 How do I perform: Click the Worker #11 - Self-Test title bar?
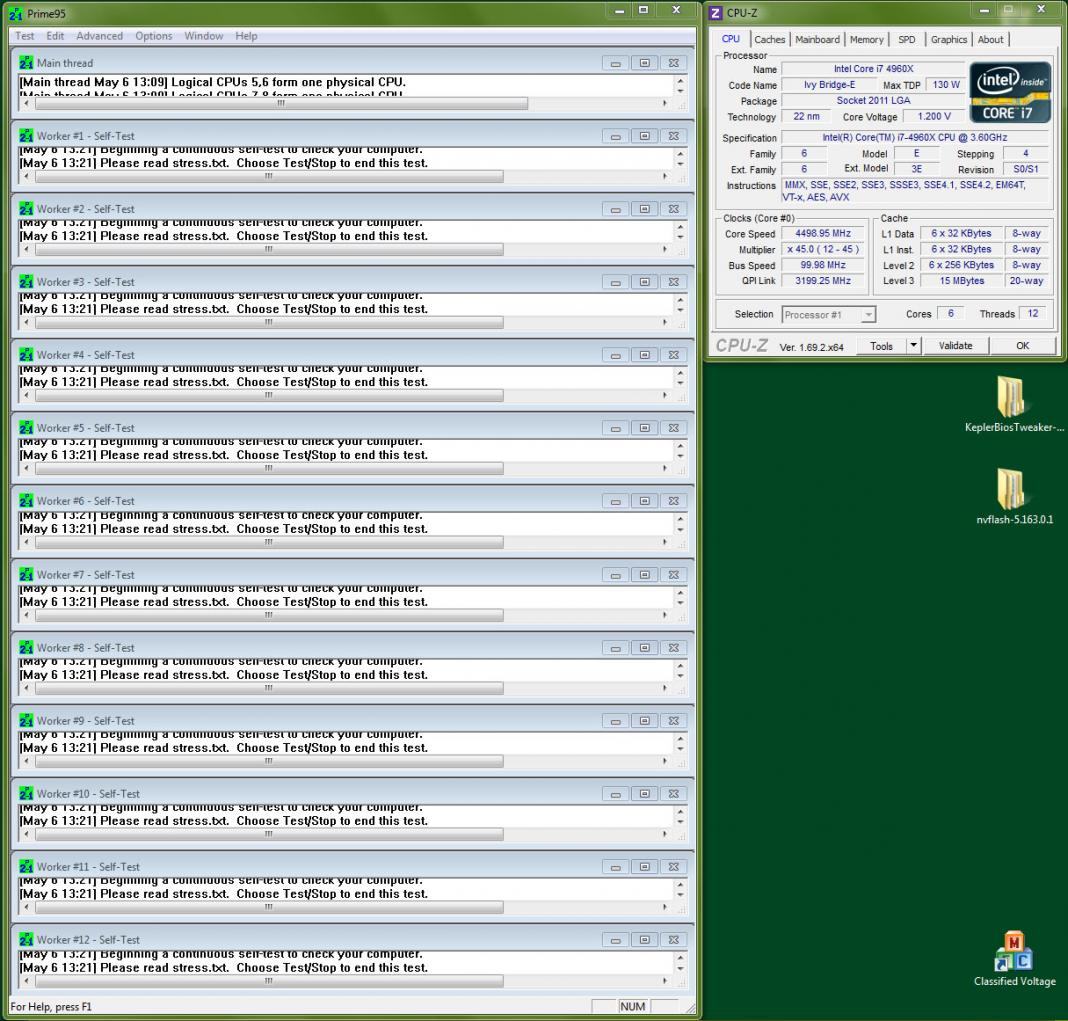352,866
